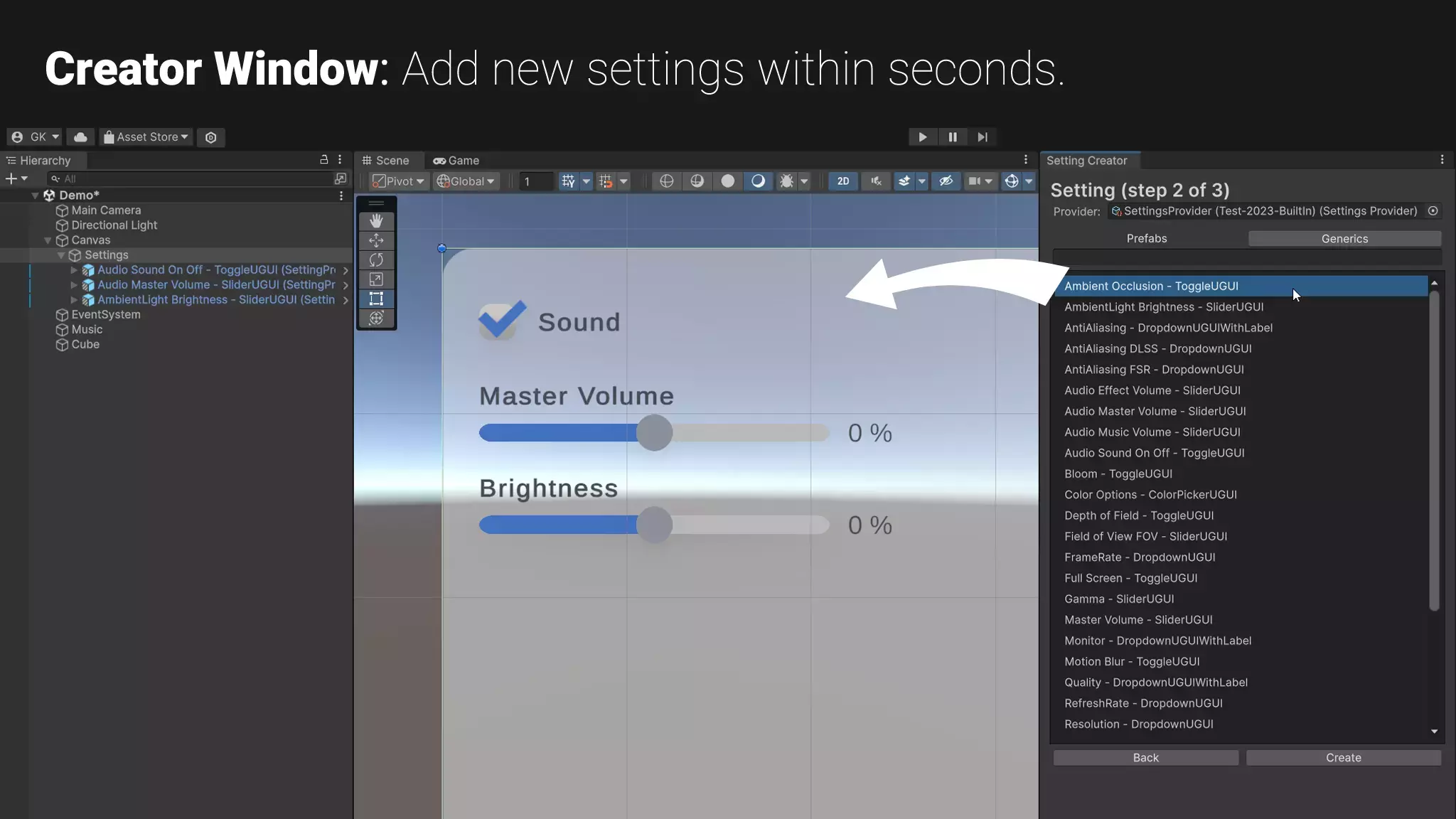Switch to the Prefabs tab
Image resolution: width=1456 pixels, height=819 pixels.
(x=1146, y=239)
